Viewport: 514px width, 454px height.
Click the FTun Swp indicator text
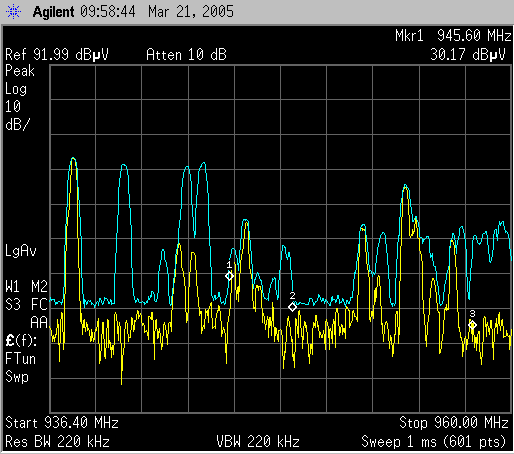[20, 368]
